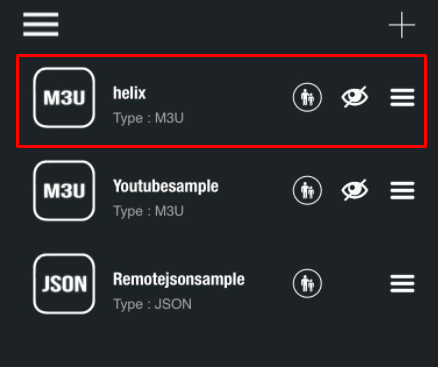Open parental control for helix playlist
The image size is (438, 367).
click(x=307, y=97)
